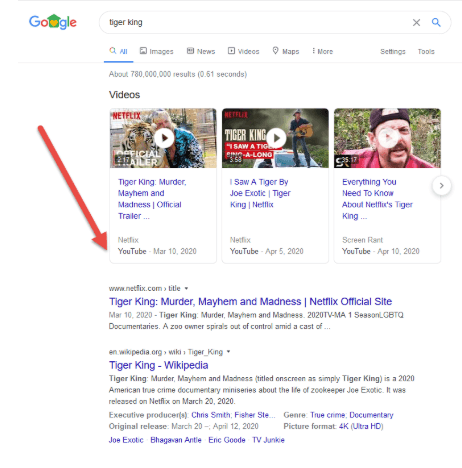Play the Screen Rant Tiger King video
Image resolution: width=462 pixels, height=468 pixels.
tap(388, 138)
